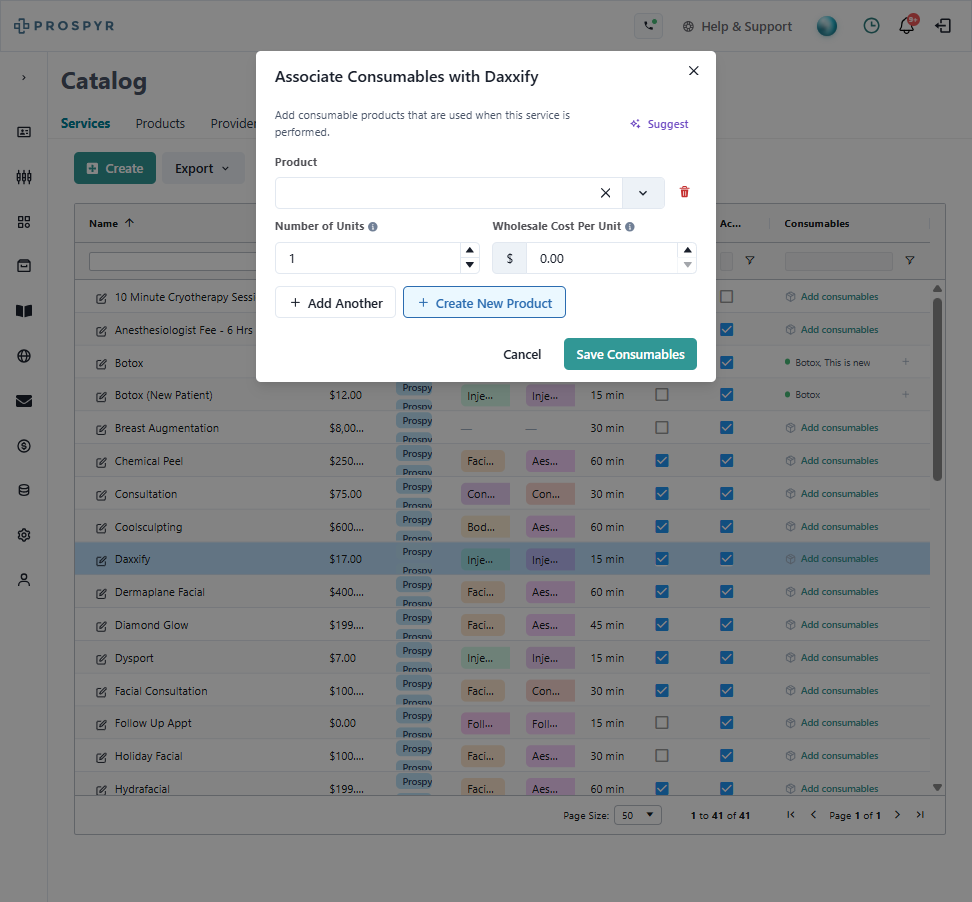Uncheck active checkbox in Dysport row
Image resolution: width=972 pixels, height=902 pixels.
727,658
